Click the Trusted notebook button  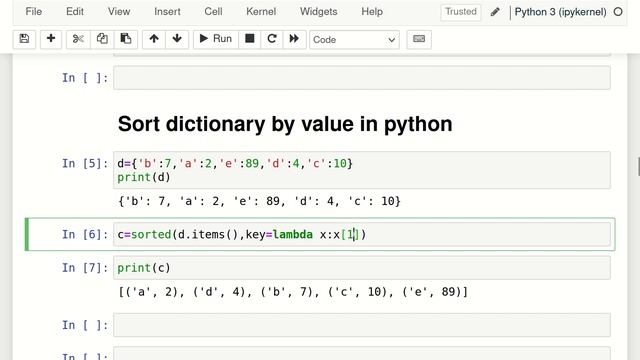pyautogui.click(x=461, y=12)
